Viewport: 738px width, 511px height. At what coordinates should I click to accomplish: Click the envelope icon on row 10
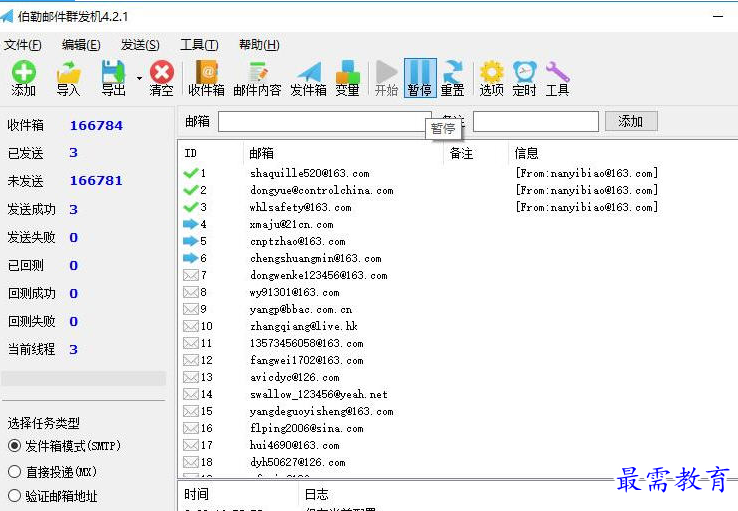pos(191,326)
